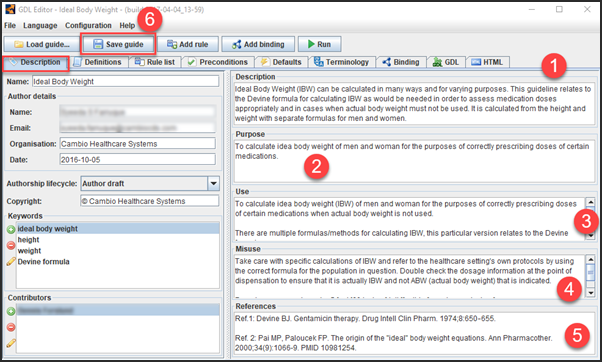The image size is (602, 362).
Task: Open the Configuration menu
Action: [x=88, y=25]
